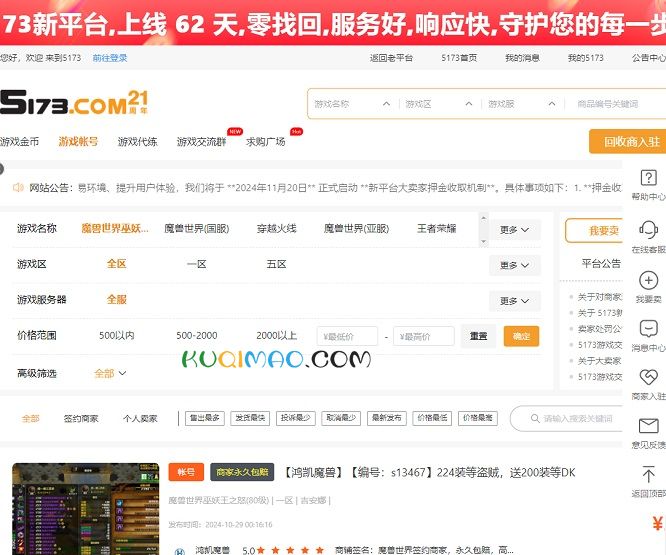Open the 我的消息 link
Screen dimensions: 666x555
point(522,58)
